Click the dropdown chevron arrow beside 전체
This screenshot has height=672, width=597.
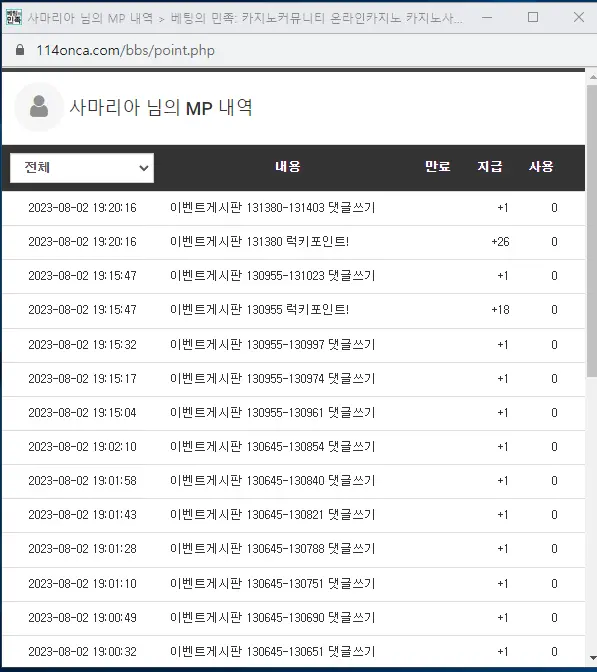[x=144, y=168]
